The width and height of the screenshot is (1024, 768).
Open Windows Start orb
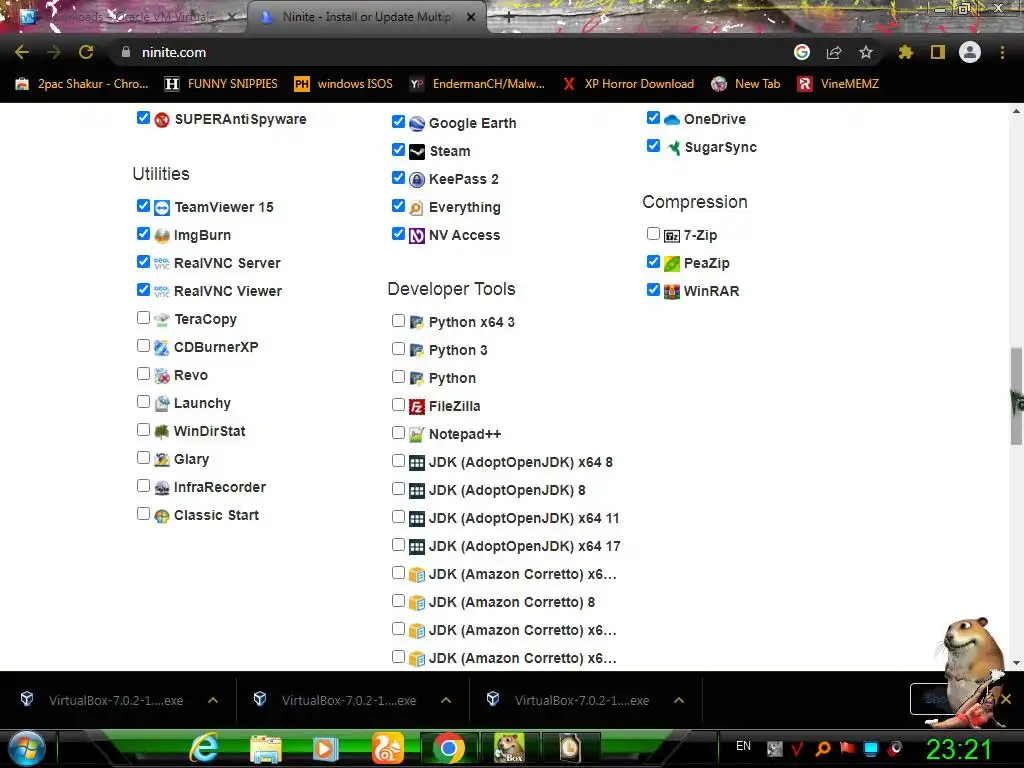[x=27, y=748]
